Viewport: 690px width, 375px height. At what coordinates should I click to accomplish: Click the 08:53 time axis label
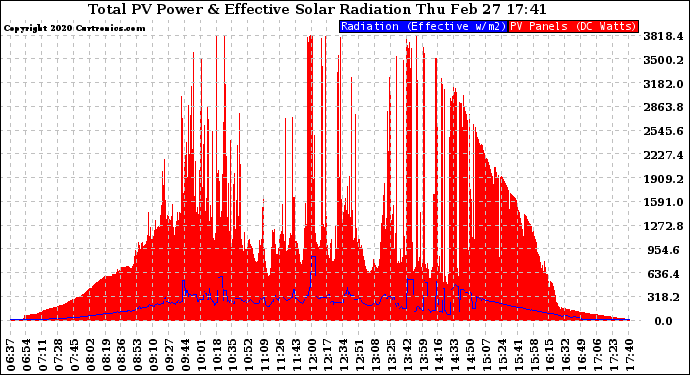coord(138,355)
